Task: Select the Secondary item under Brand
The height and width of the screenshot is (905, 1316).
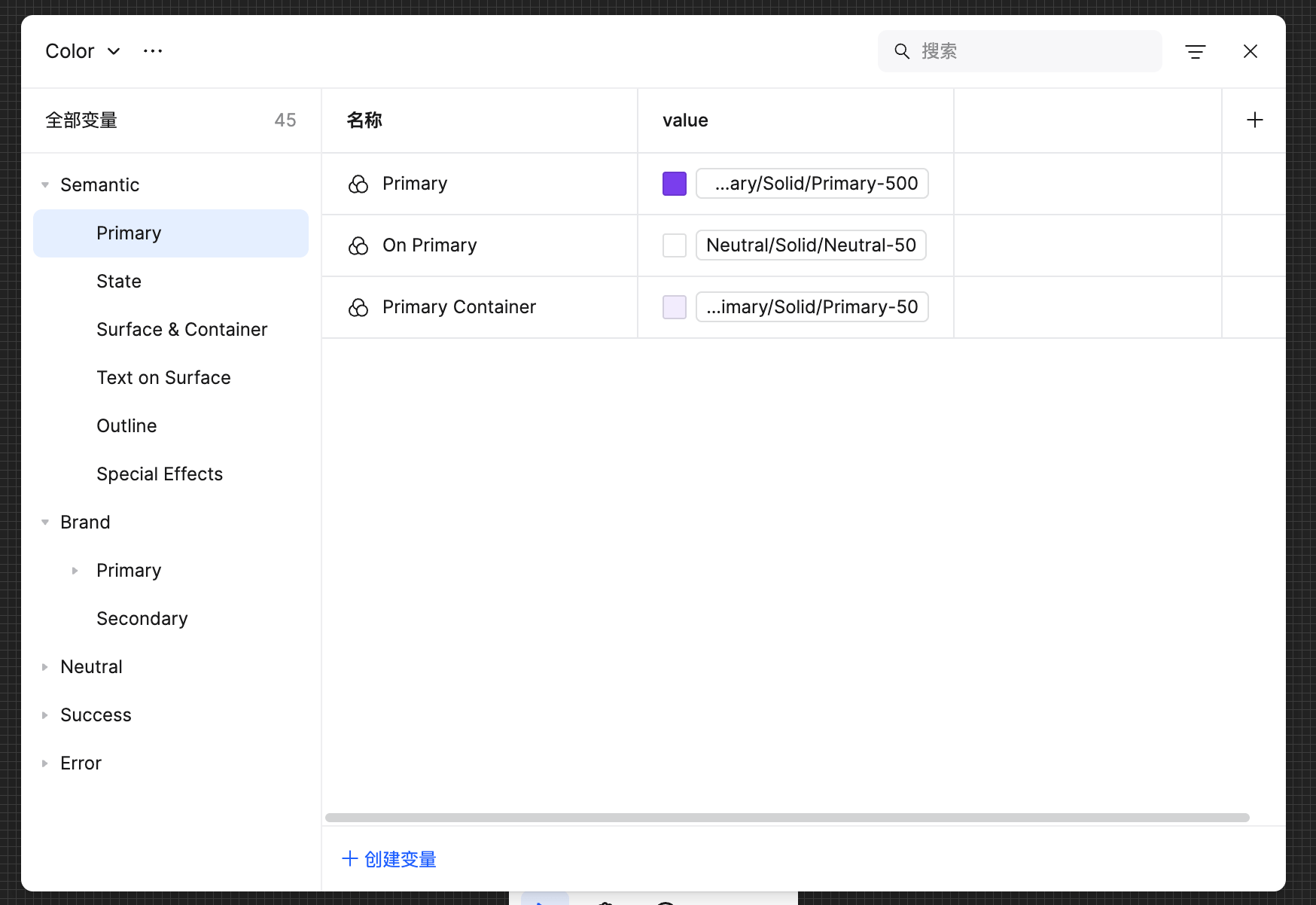Action: [142, 618]
